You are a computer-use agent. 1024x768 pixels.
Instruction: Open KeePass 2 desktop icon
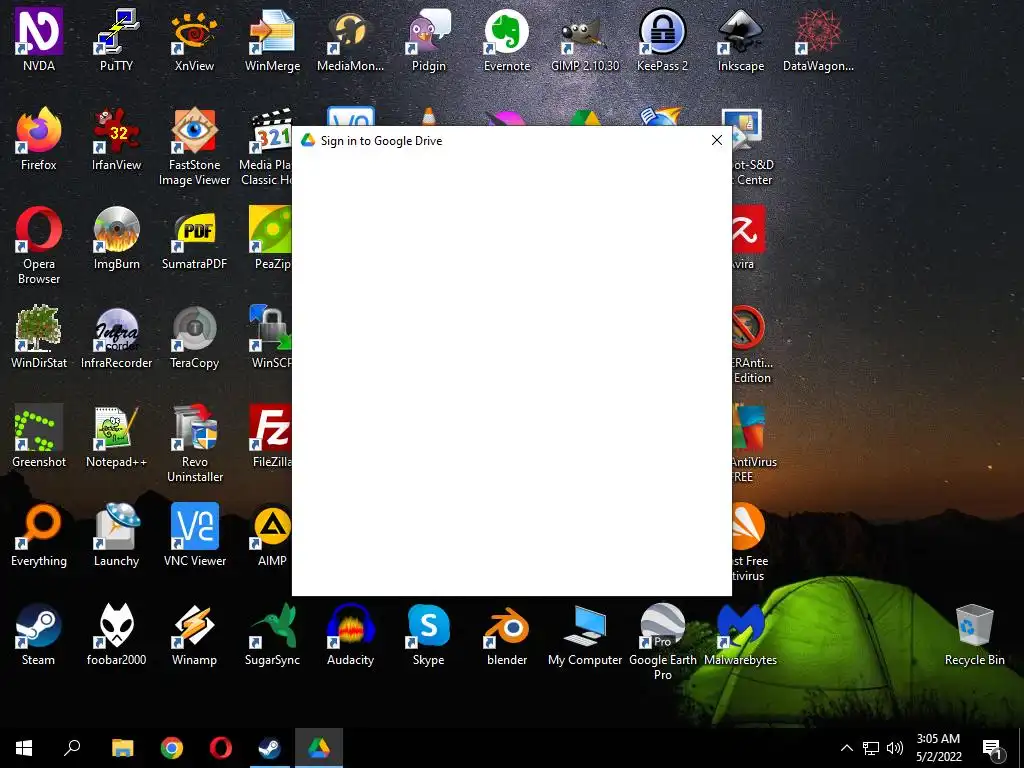662,39
